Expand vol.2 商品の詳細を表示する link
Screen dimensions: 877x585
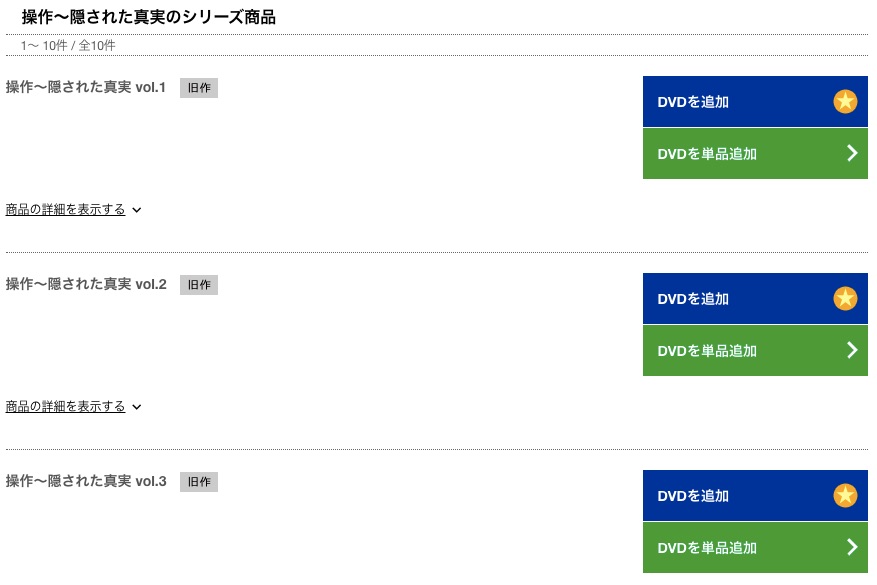click(x=65, y=407)
